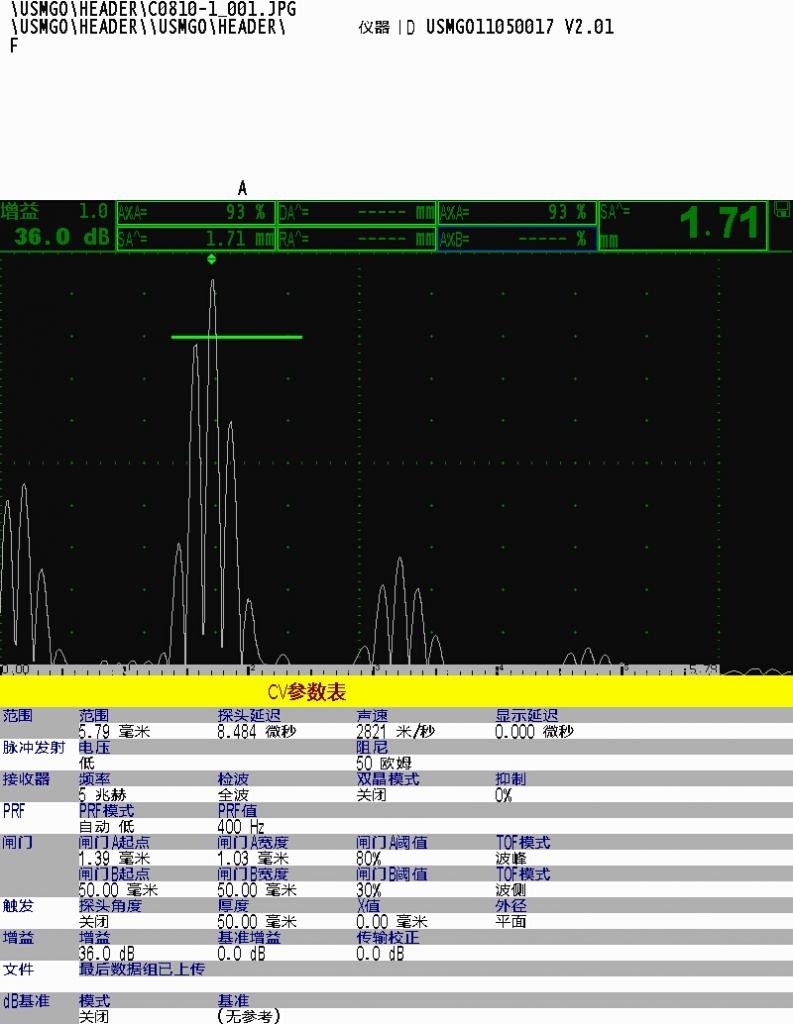
Task: Click the reference value (无参考)
Action: (248, 1016)
